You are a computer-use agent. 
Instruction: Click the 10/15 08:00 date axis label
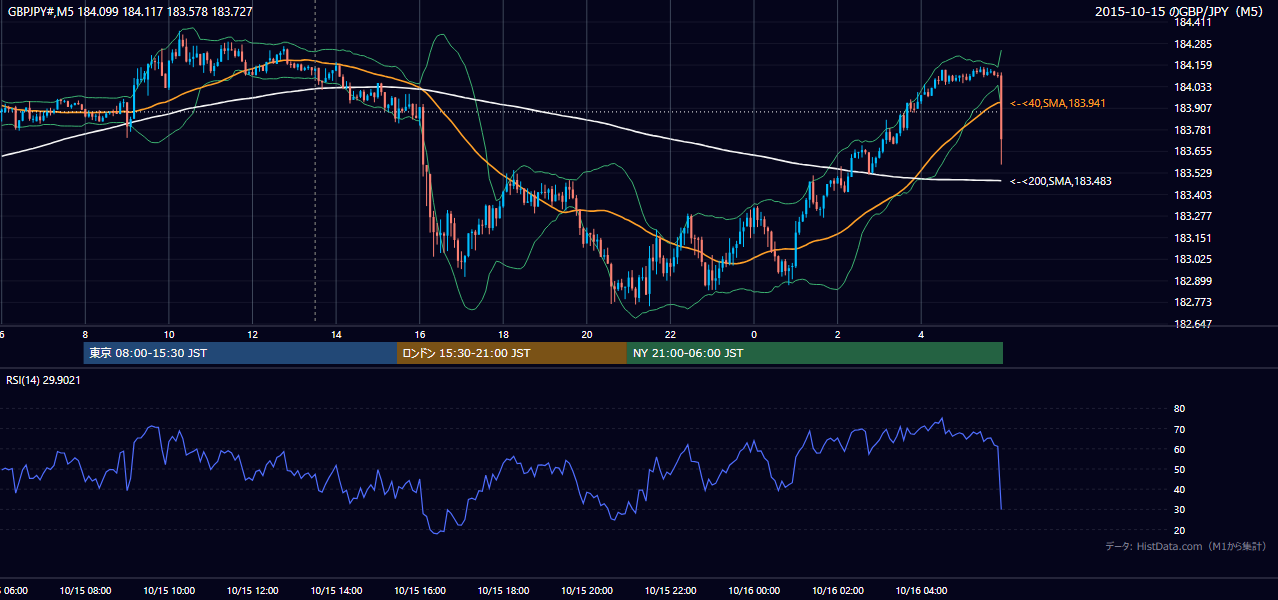[x=84, y=590]
